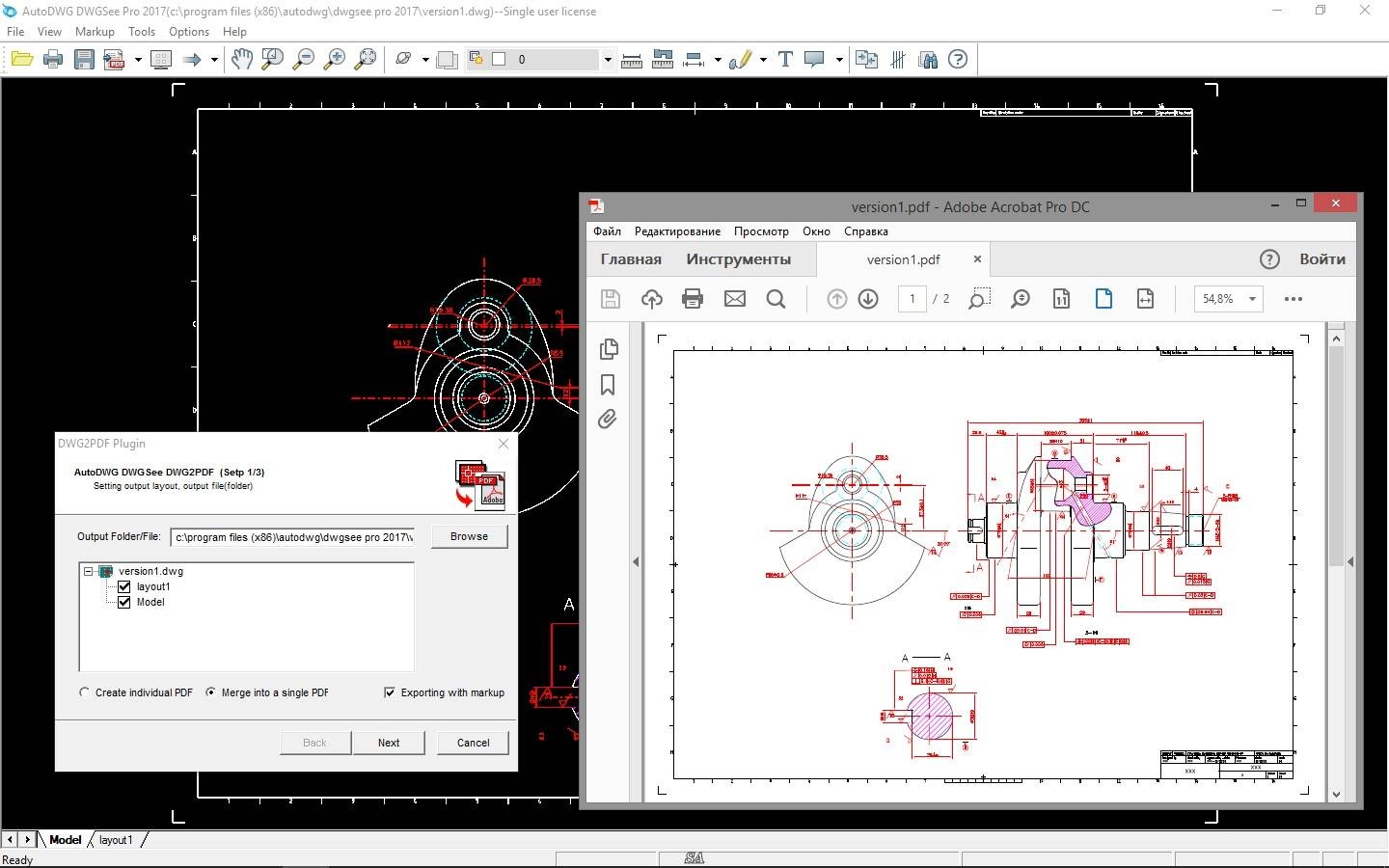Switch to the layout1 tab at bottom
This screenshot has height=868, width=1389.
(x=116, y=840)
